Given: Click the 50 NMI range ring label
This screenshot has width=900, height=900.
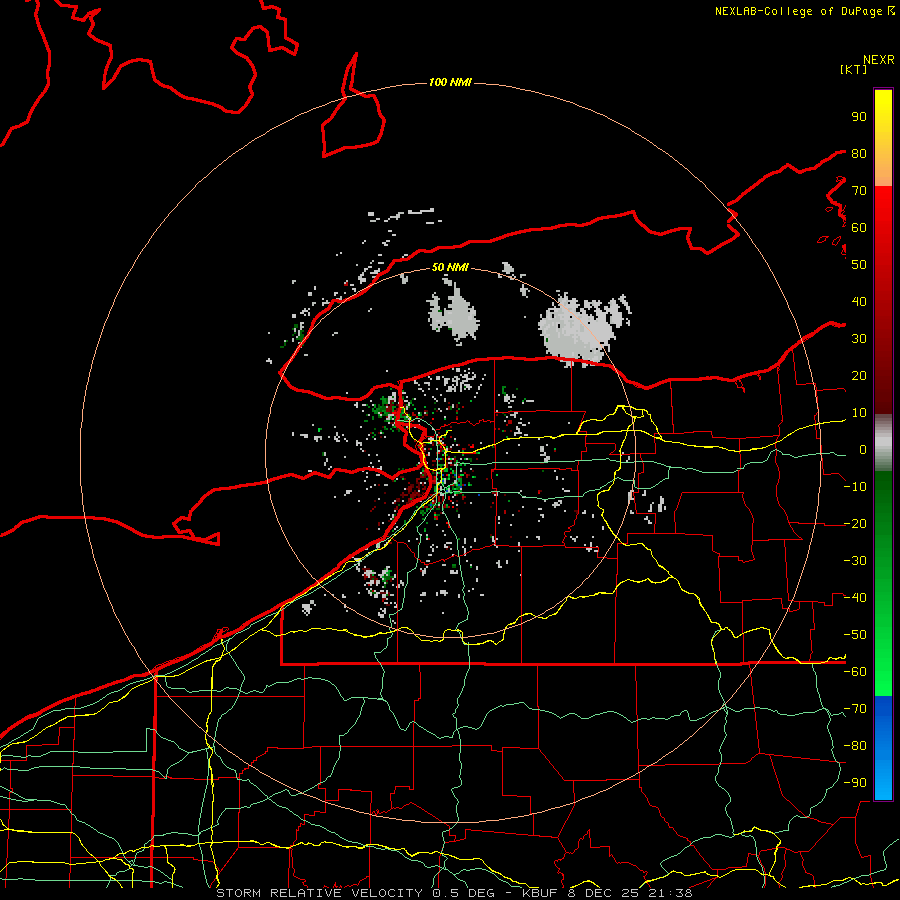Looking at the screenshot, I should tap(450, 267).
